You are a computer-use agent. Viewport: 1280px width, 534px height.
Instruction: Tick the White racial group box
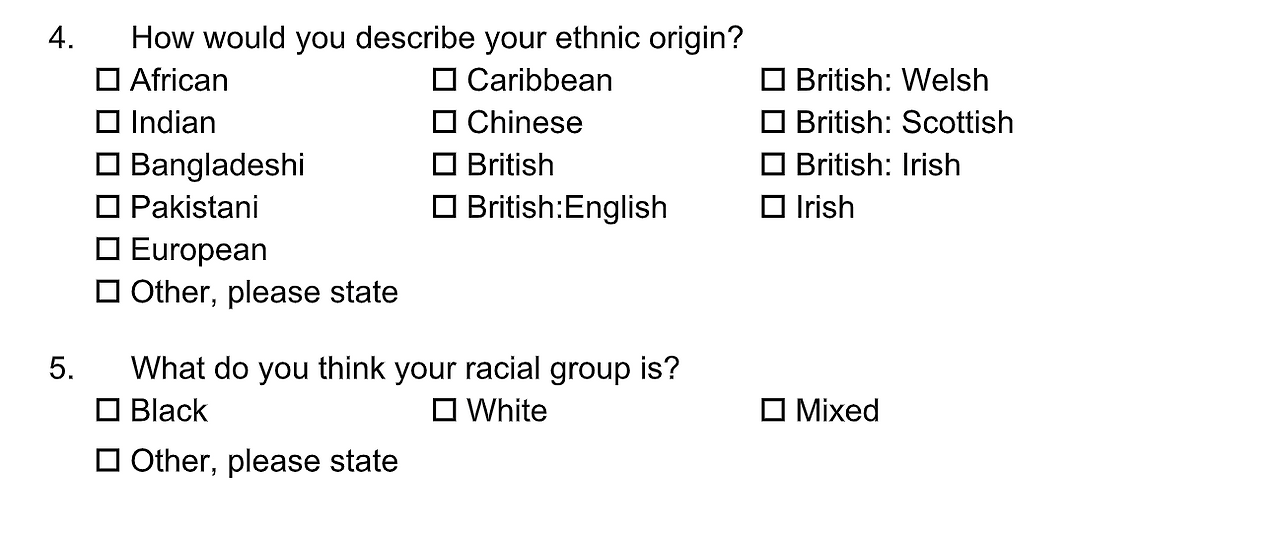coord(444,411)
